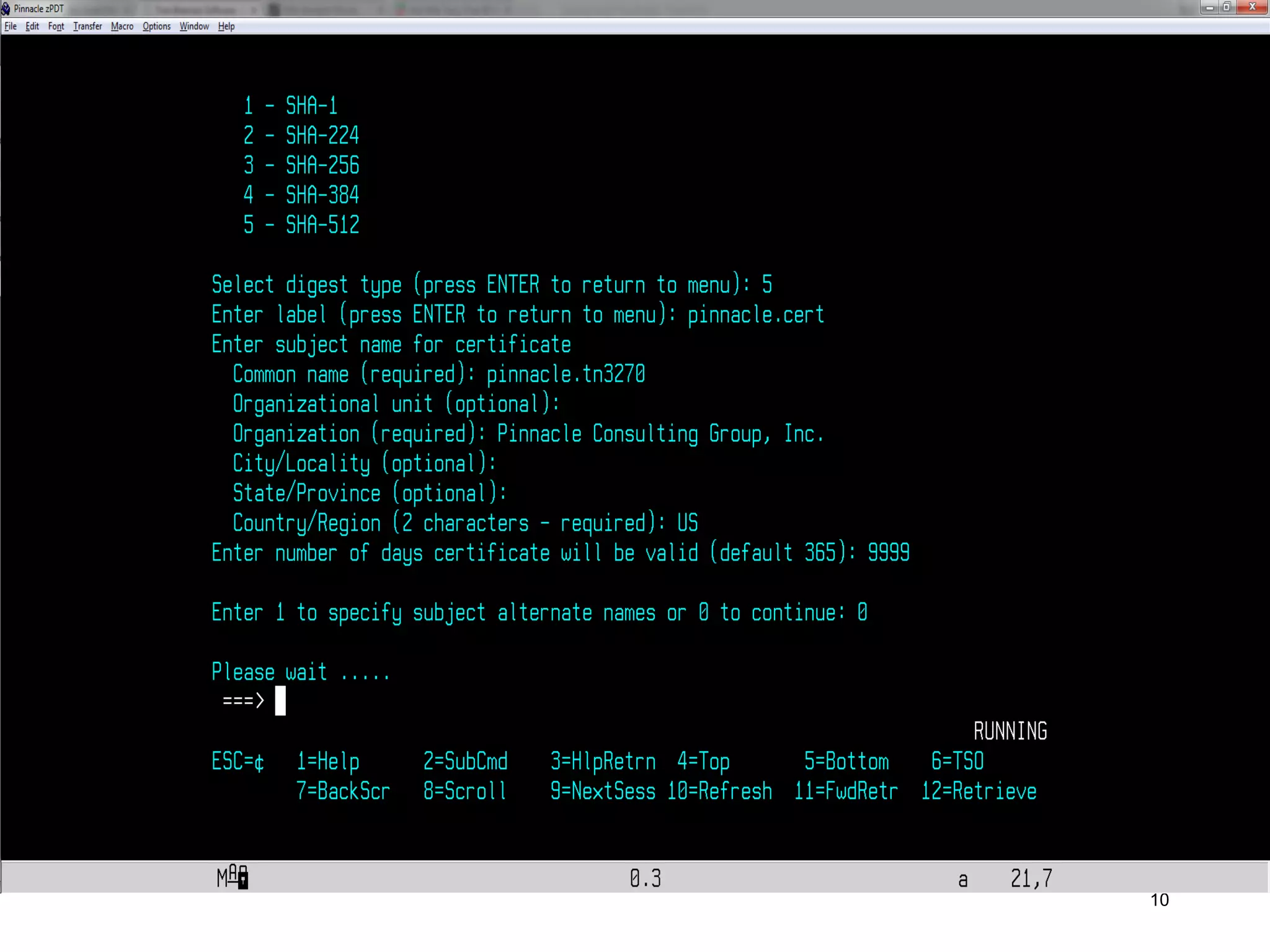Open the Help menu

(226, 26)
